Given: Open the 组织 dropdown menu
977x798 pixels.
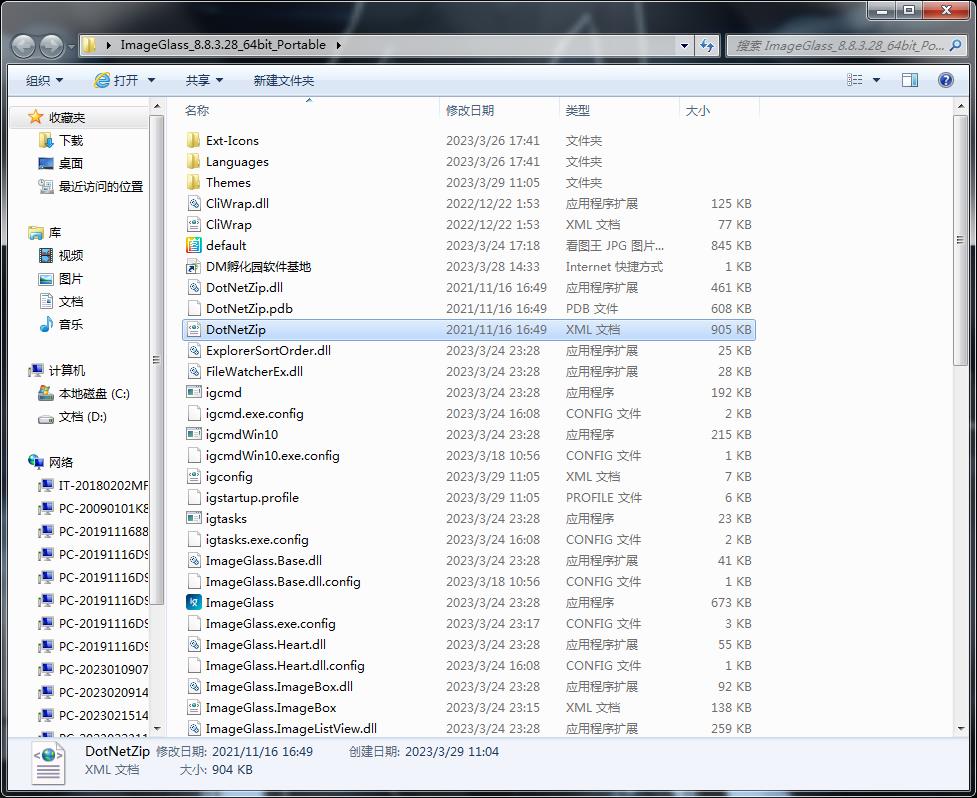Looking at the screenshot, I should pos(44,80).
